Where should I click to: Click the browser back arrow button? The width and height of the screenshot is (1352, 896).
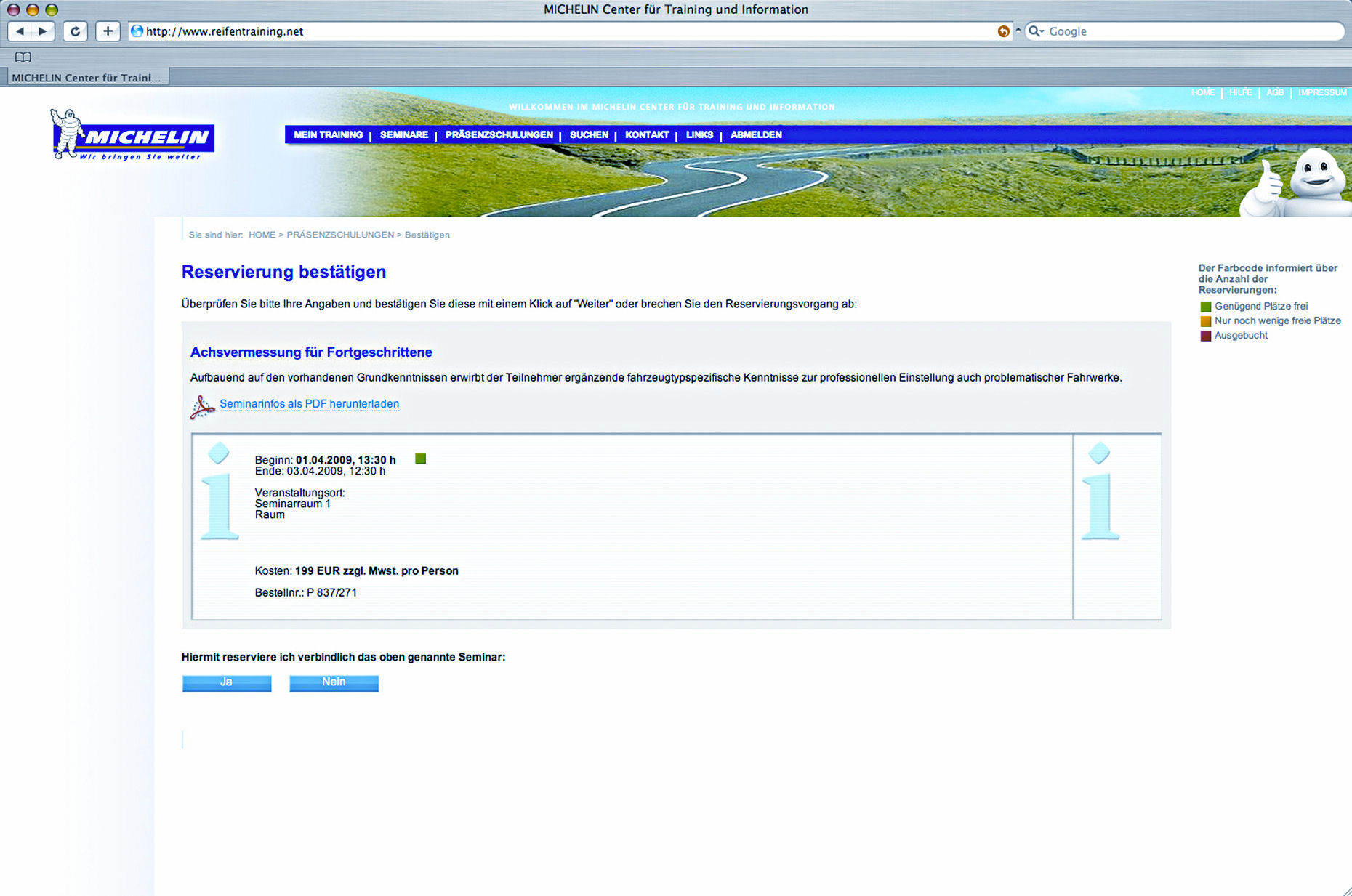click(20, 31)
